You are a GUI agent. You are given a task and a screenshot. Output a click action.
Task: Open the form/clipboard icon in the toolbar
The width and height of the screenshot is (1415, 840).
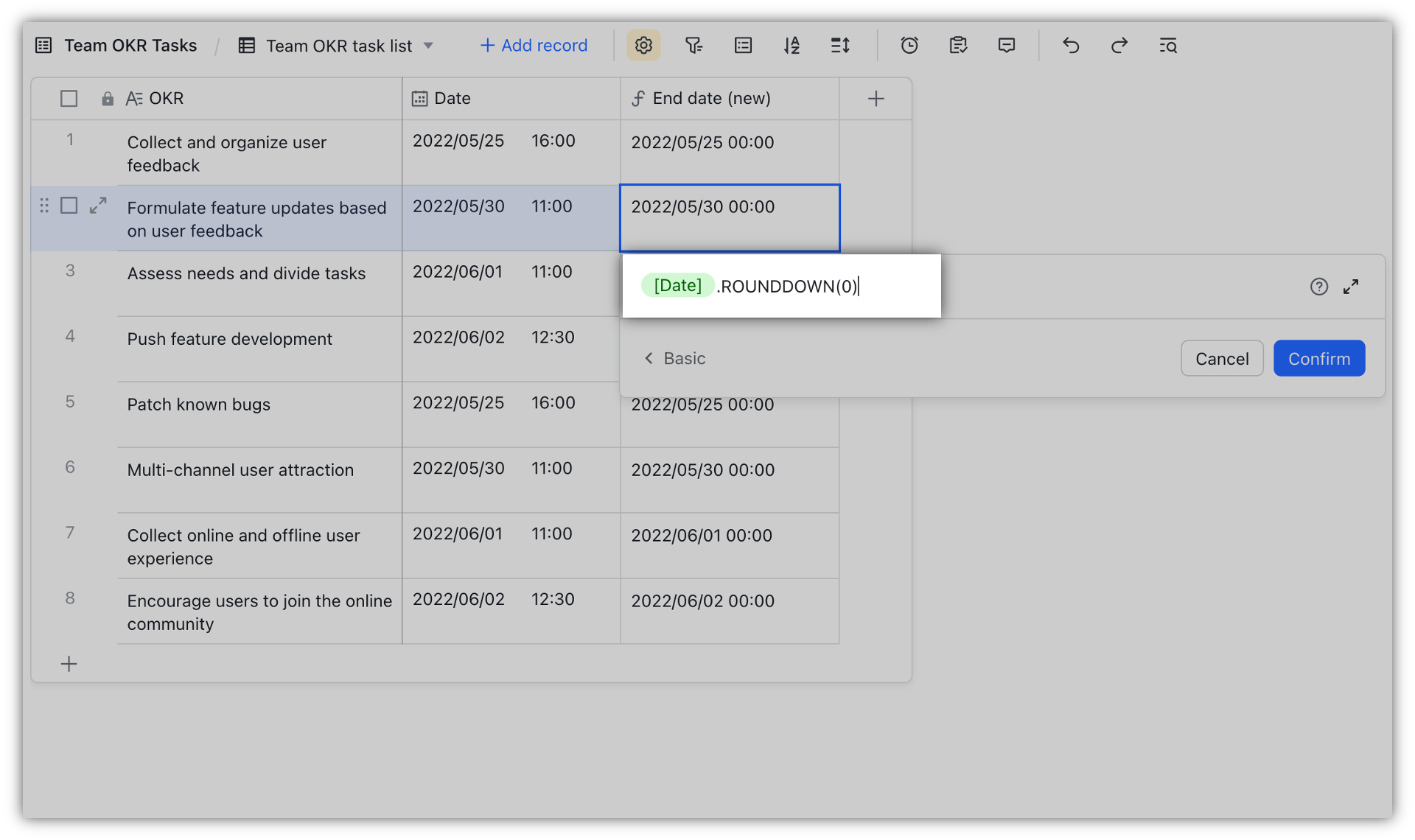coord(957,45)
